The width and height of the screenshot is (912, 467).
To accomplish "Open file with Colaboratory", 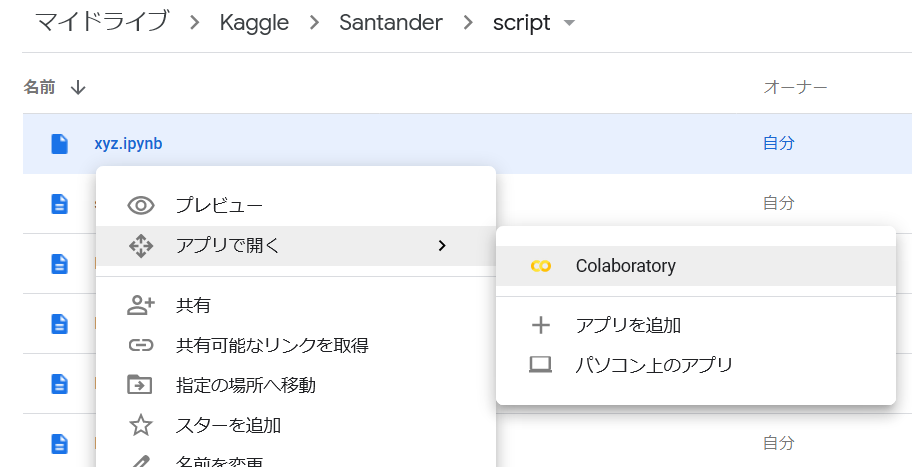I will click(x=696, y=266).
